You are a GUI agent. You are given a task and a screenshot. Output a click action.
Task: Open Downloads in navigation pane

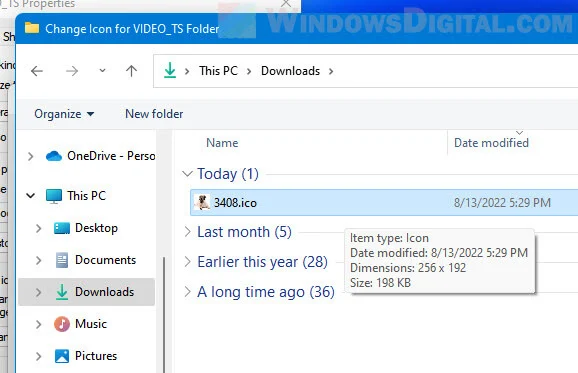point(104,292)
